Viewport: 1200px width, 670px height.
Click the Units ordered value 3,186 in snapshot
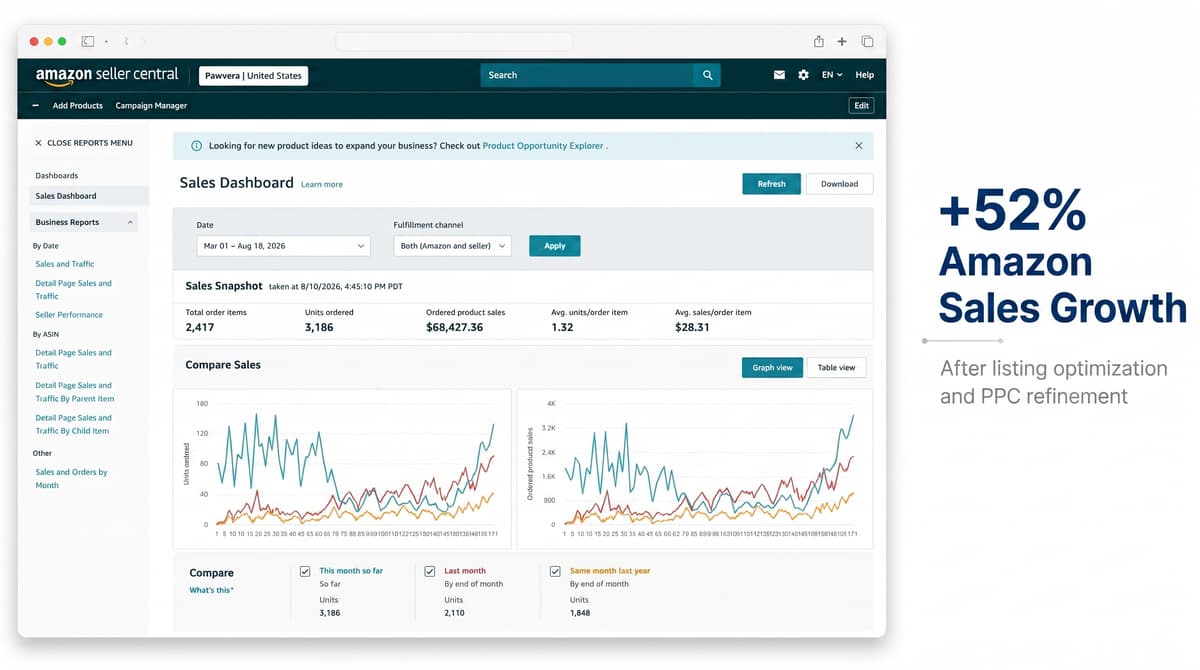click(x=319, y=327)
